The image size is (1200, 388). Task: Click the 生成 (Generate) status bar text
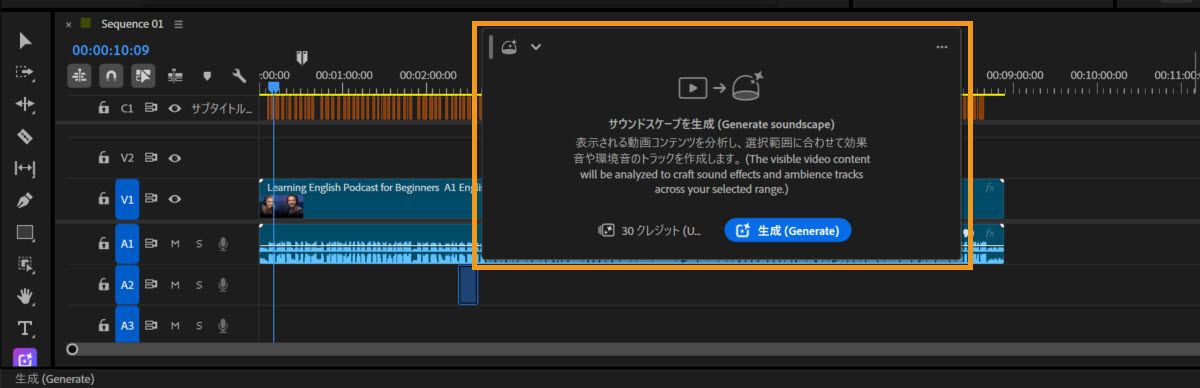54,379
